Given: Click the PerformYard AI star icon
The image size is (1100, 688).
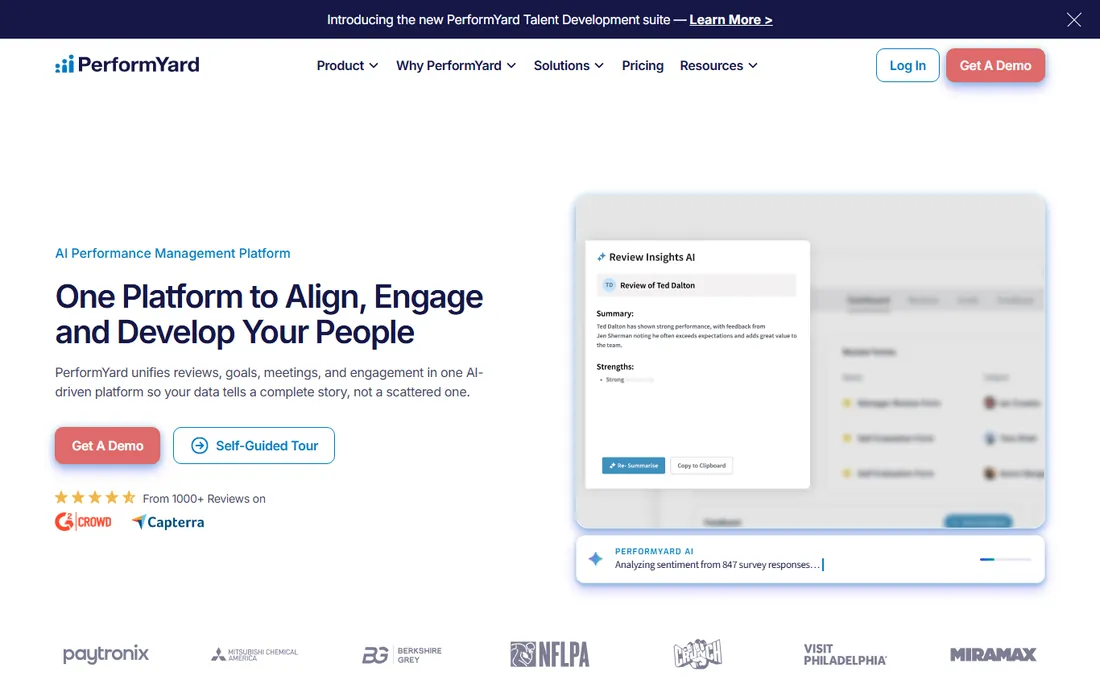Looking at the screenshot, I should (x=595, y=558).
